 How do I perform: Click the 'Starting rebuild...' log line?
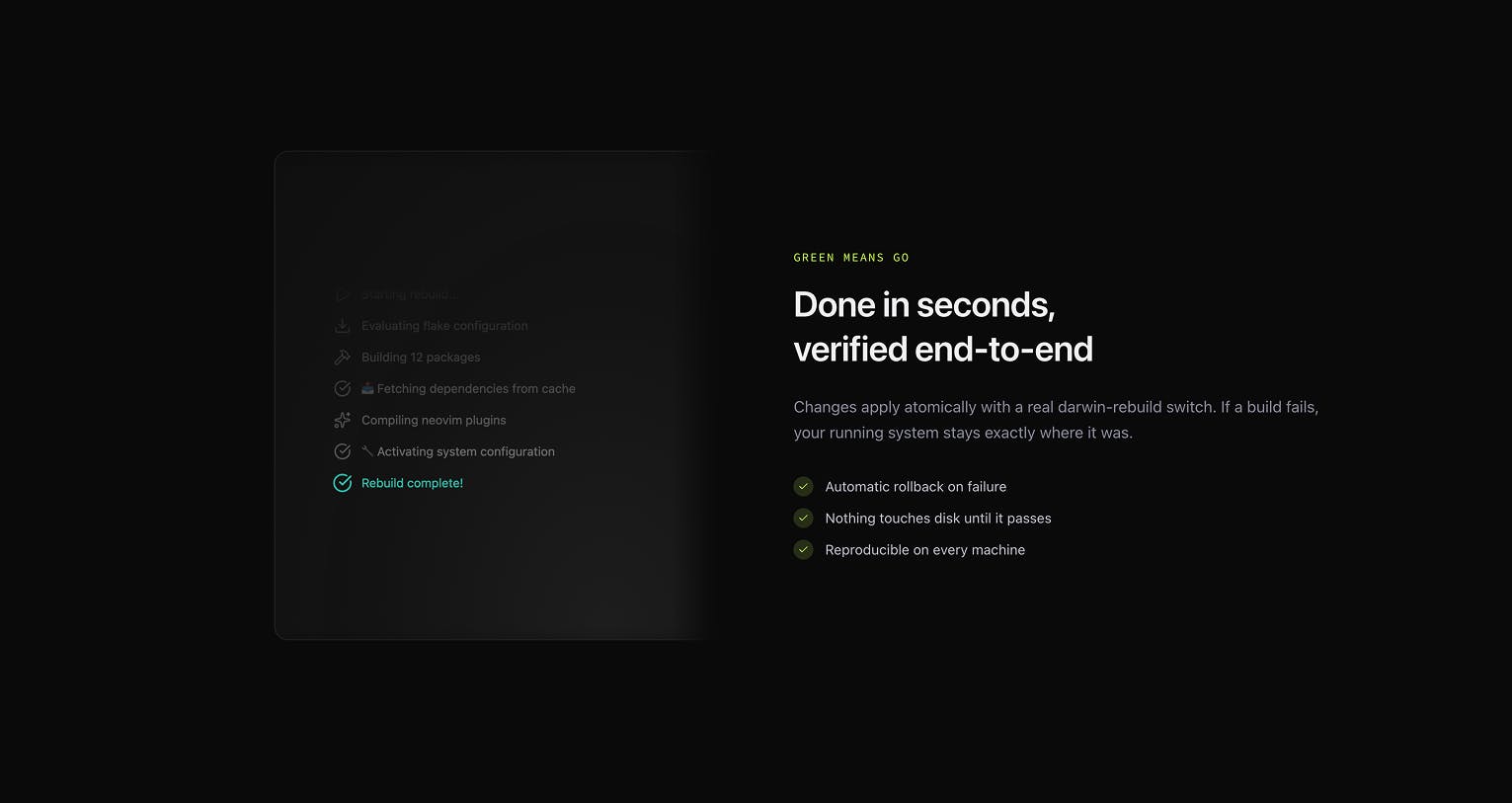coord(410,294)
